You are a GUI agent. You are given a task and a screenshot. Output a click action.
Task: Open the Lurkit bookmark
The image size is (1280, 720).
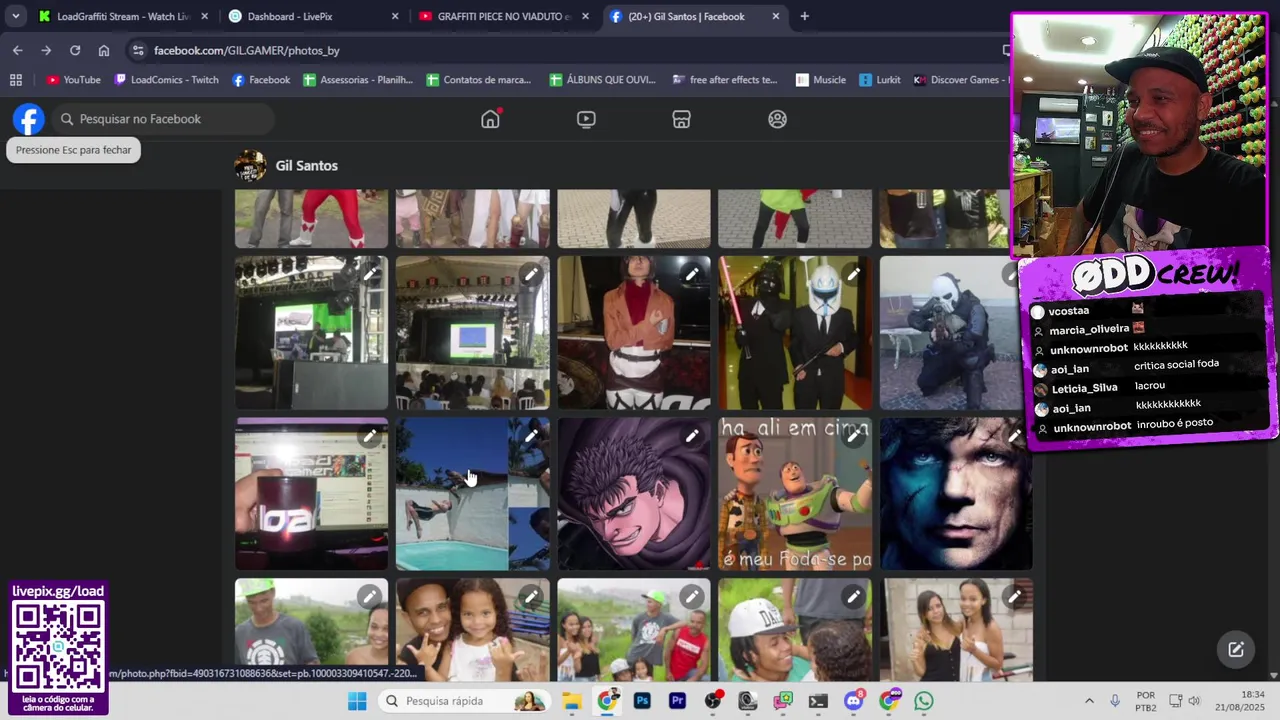880,80
